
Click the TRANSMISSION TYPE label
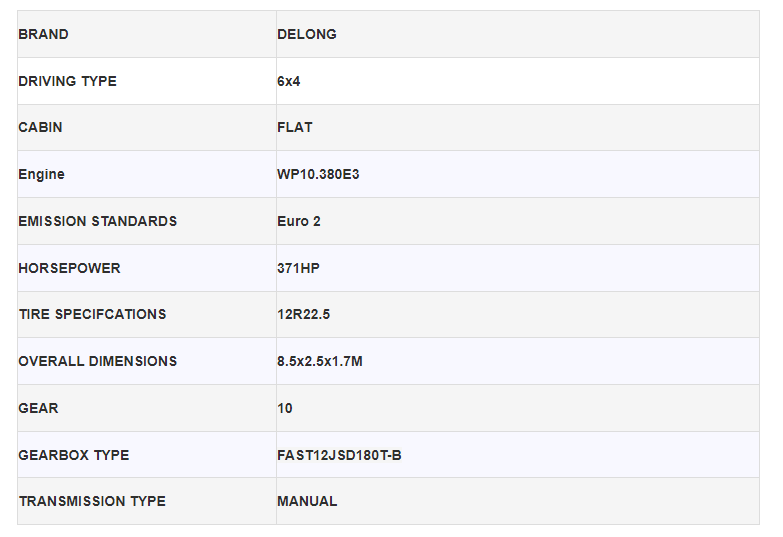[92, 501]
